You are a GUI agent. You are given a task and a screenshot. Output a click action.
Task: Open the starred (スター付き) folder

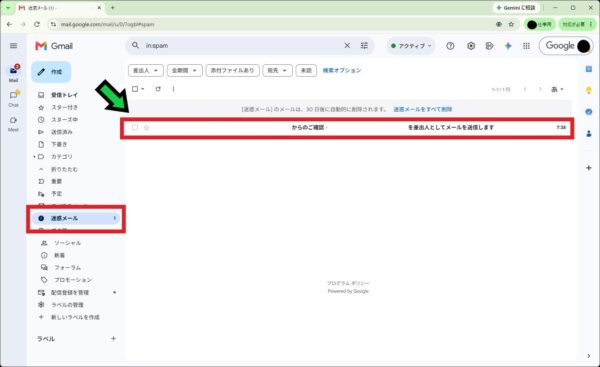point(64,108)
